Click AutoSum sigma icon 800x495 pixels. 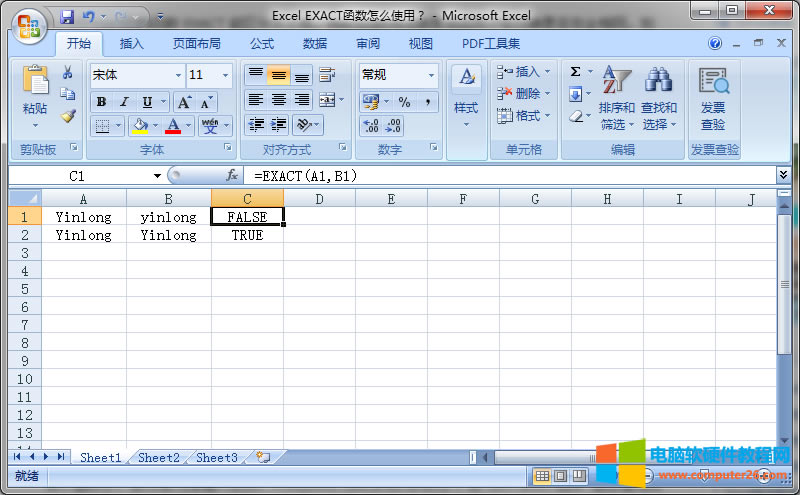coord(576,71)
